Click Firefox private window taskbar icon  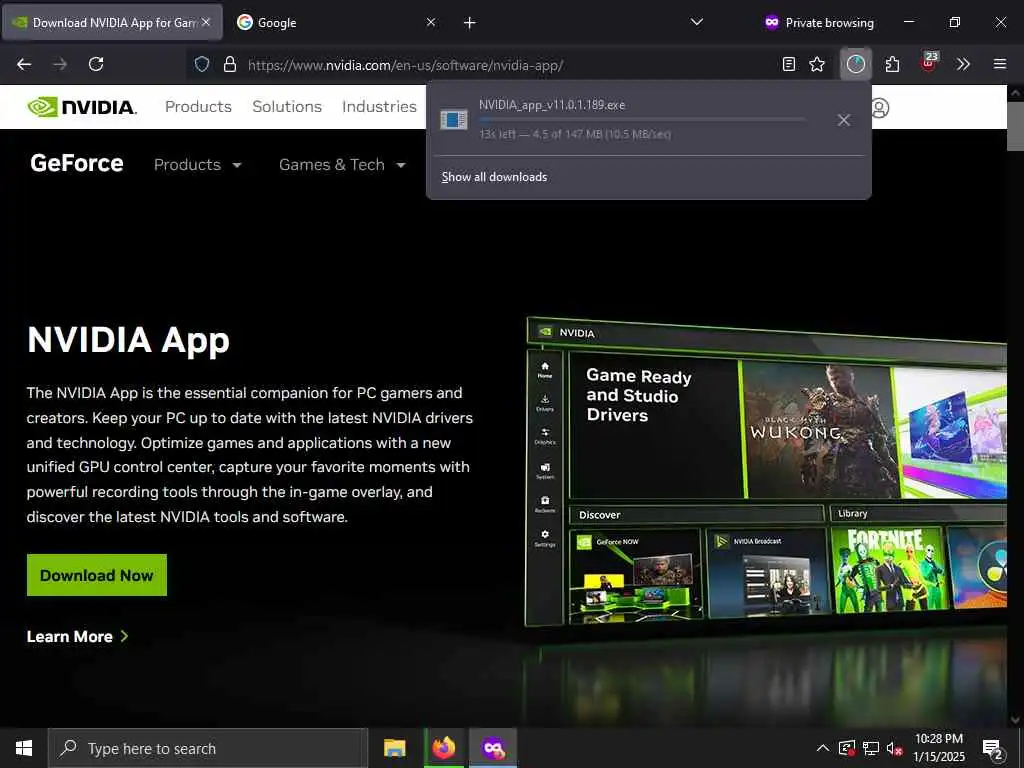tap(493, 748)
